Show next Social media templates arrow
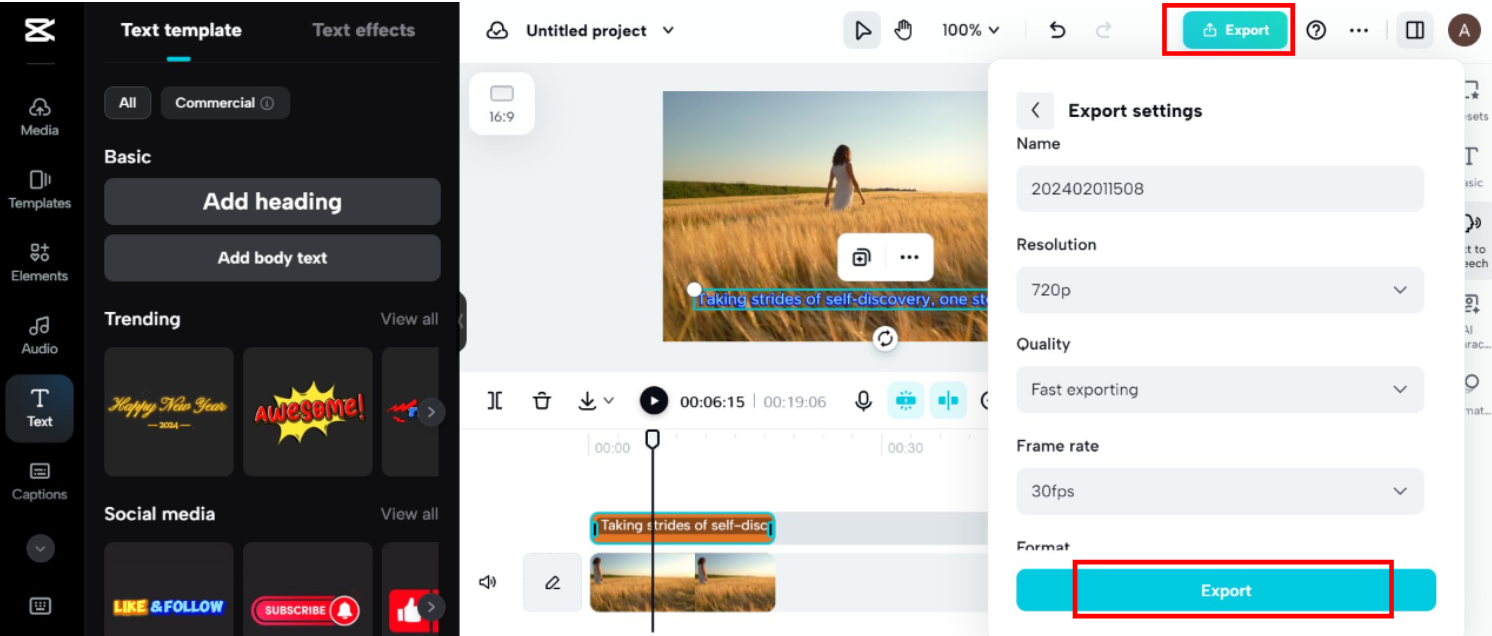The height and width of the screenshot is (636, 1492). point(430,606)
